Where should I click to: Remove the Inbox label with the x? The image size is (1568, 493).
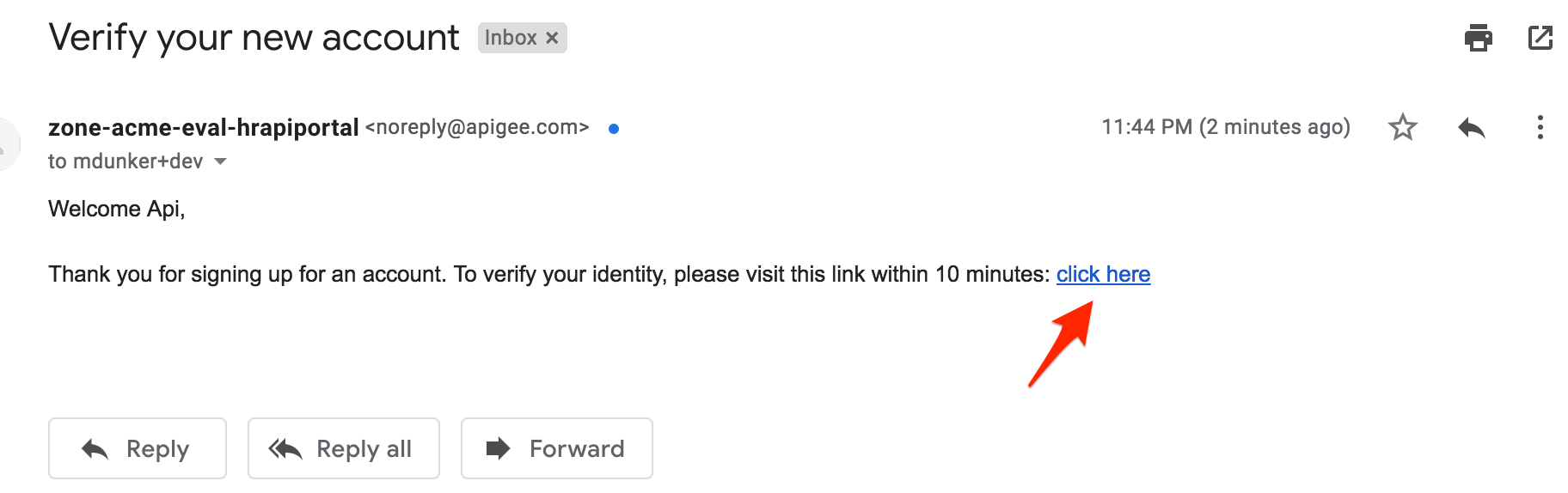point(553,38)
